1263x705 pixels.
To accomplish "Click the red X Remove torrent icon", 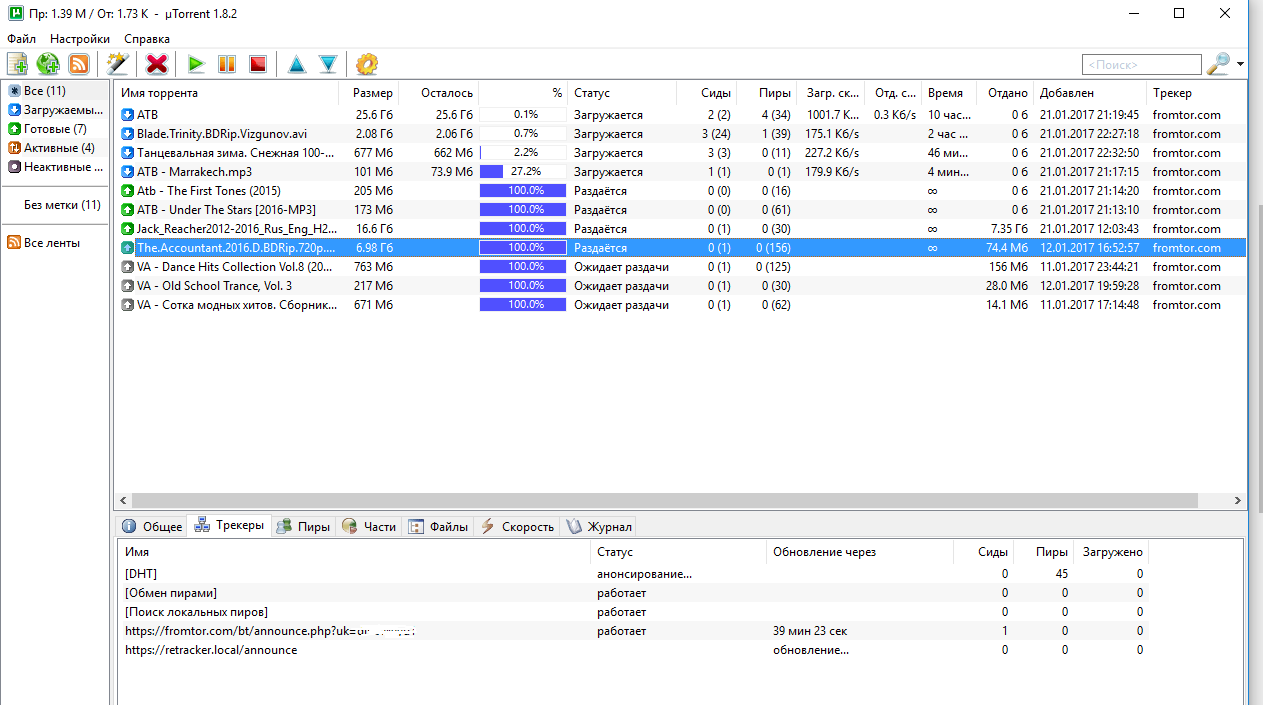I will (156, 64).
